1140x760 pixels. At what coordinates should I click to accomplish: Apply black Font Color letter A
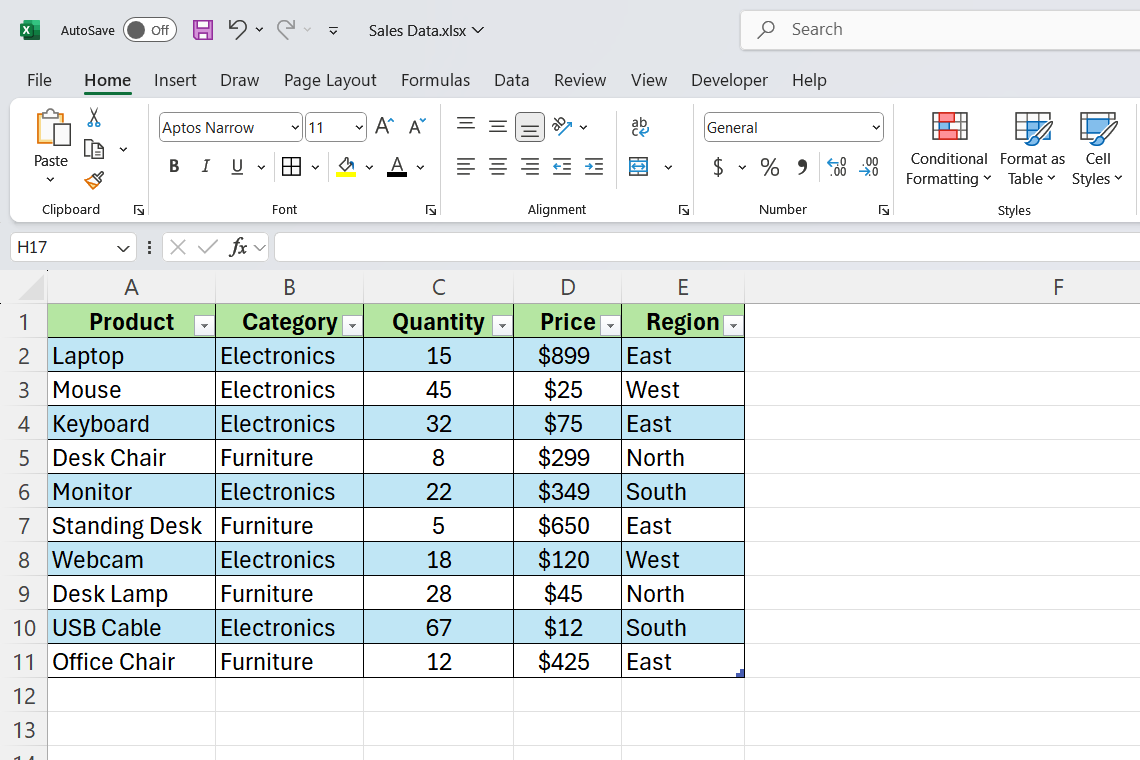pyautogui.click(x=397, y=167)
